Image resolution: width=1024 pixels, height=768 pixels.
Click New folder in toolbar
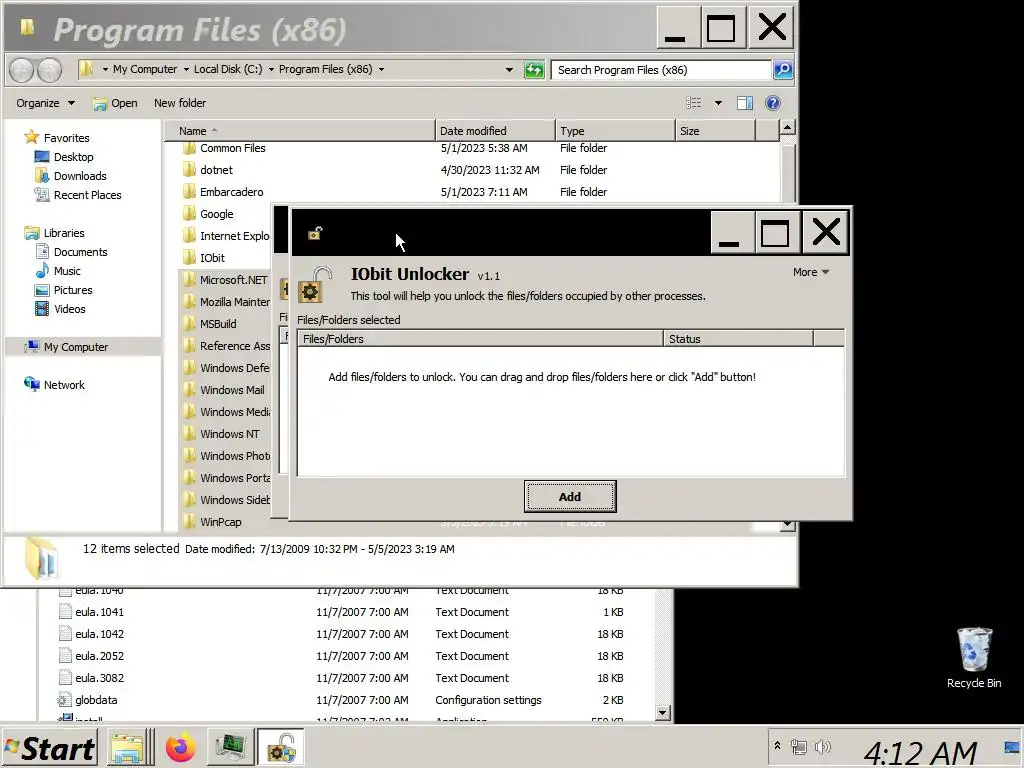pyautogui.click(x=180, y=103)
